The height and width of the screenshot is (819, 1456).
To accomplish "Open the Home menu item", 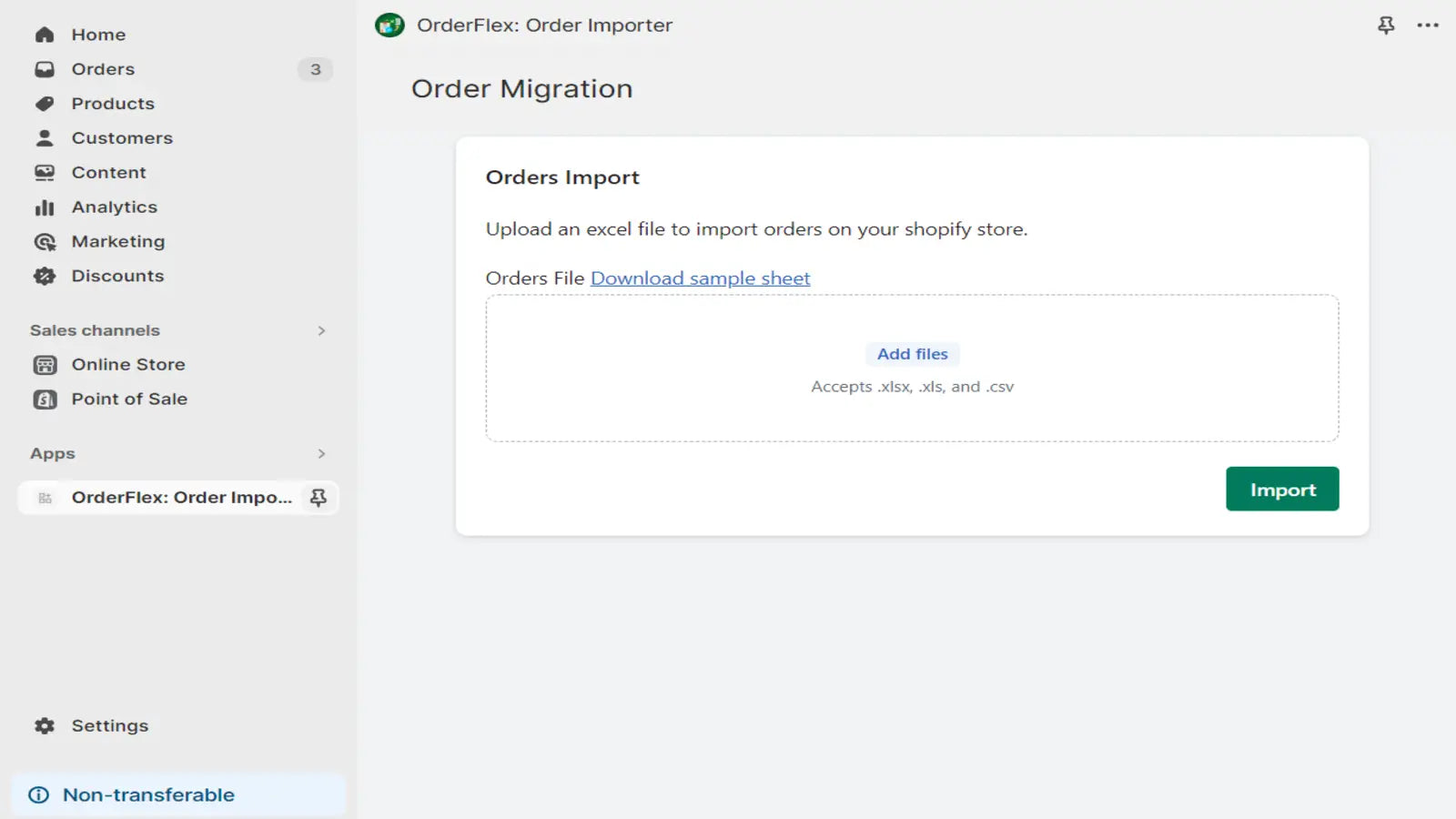I will coord(98,35).
